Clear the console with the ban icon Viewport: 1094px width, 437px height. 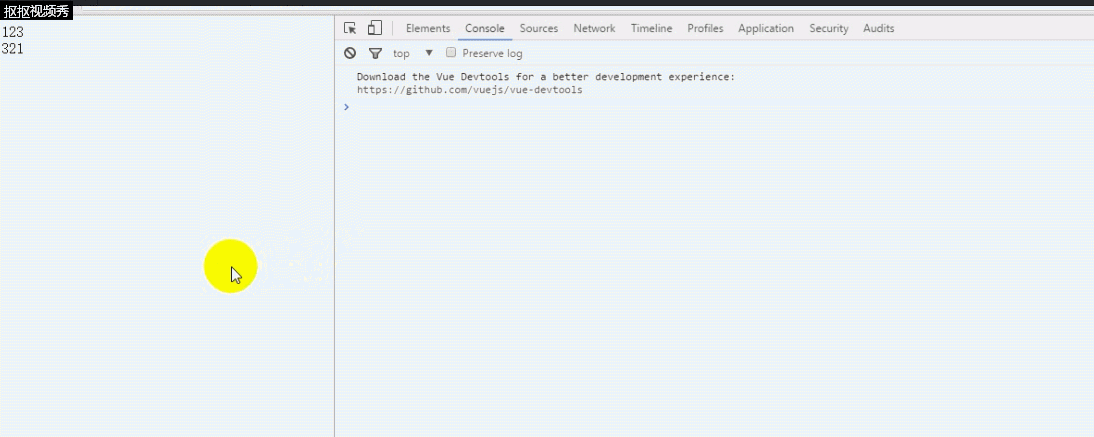(350, 53)
